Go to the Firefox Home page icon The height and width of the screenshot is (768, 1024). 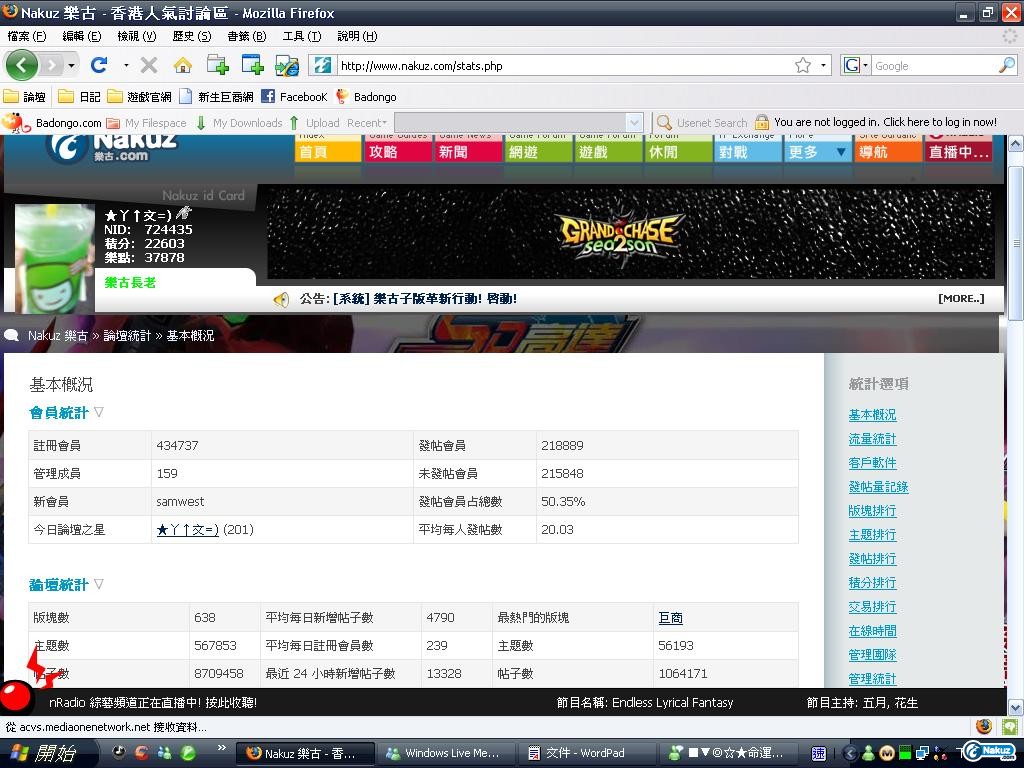pyautogui.click(x=182, y=65)
